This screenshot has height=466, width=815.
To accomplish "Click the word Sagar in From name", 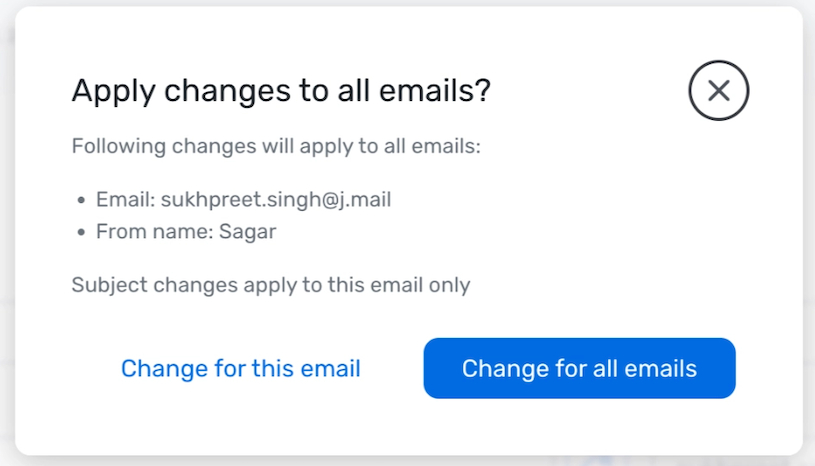I will click(x=247, y=232).
